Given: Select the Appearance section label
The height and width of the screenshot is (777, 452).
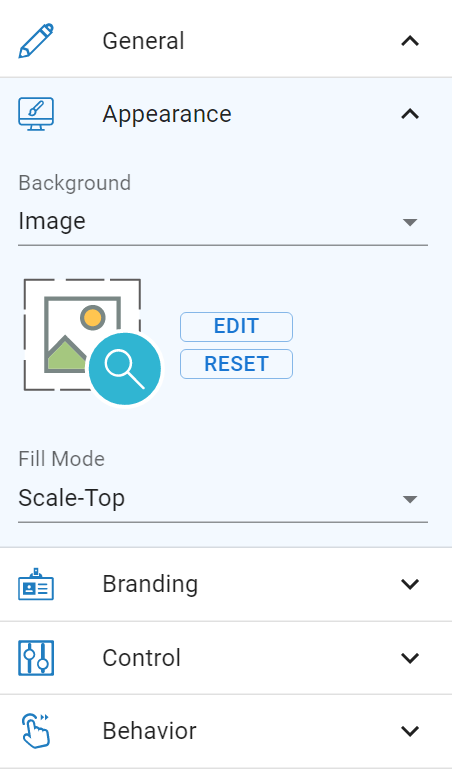Looking at the screenshot, I should pos(167,114).
